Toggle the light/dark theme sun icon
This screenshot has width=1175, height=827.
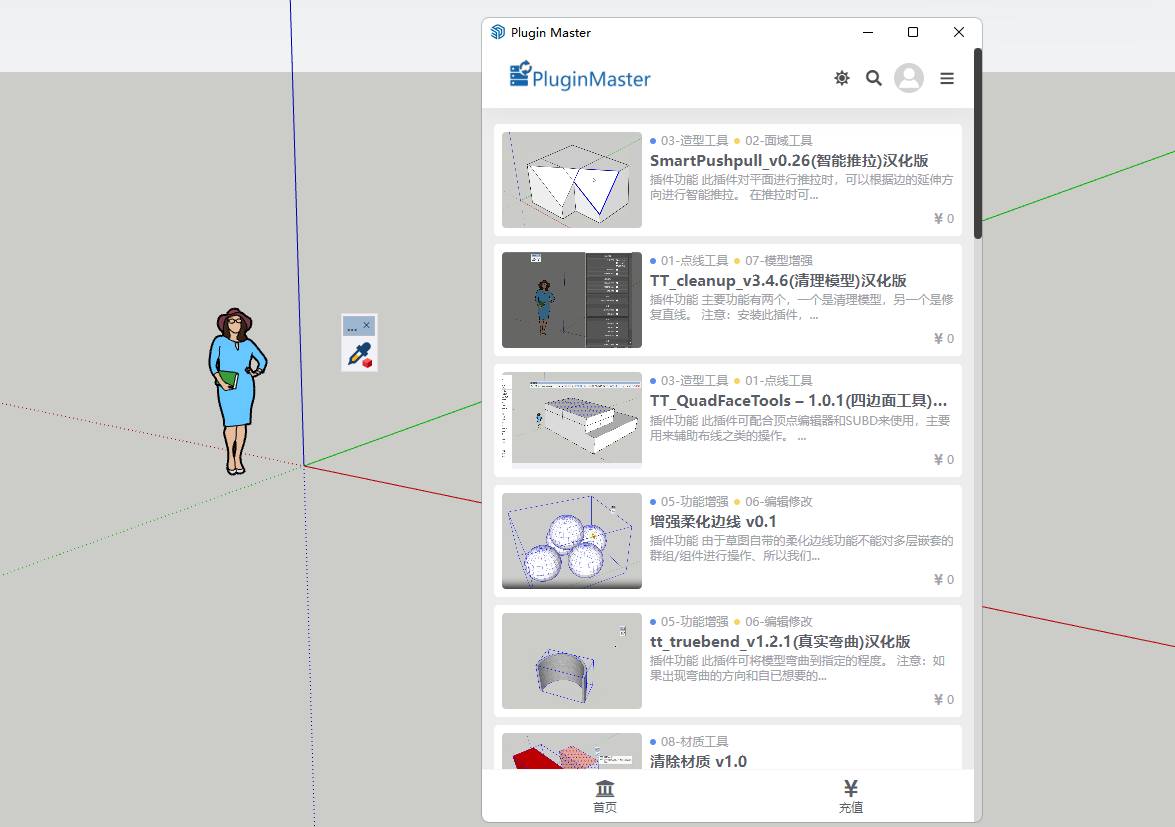[842, 78]
